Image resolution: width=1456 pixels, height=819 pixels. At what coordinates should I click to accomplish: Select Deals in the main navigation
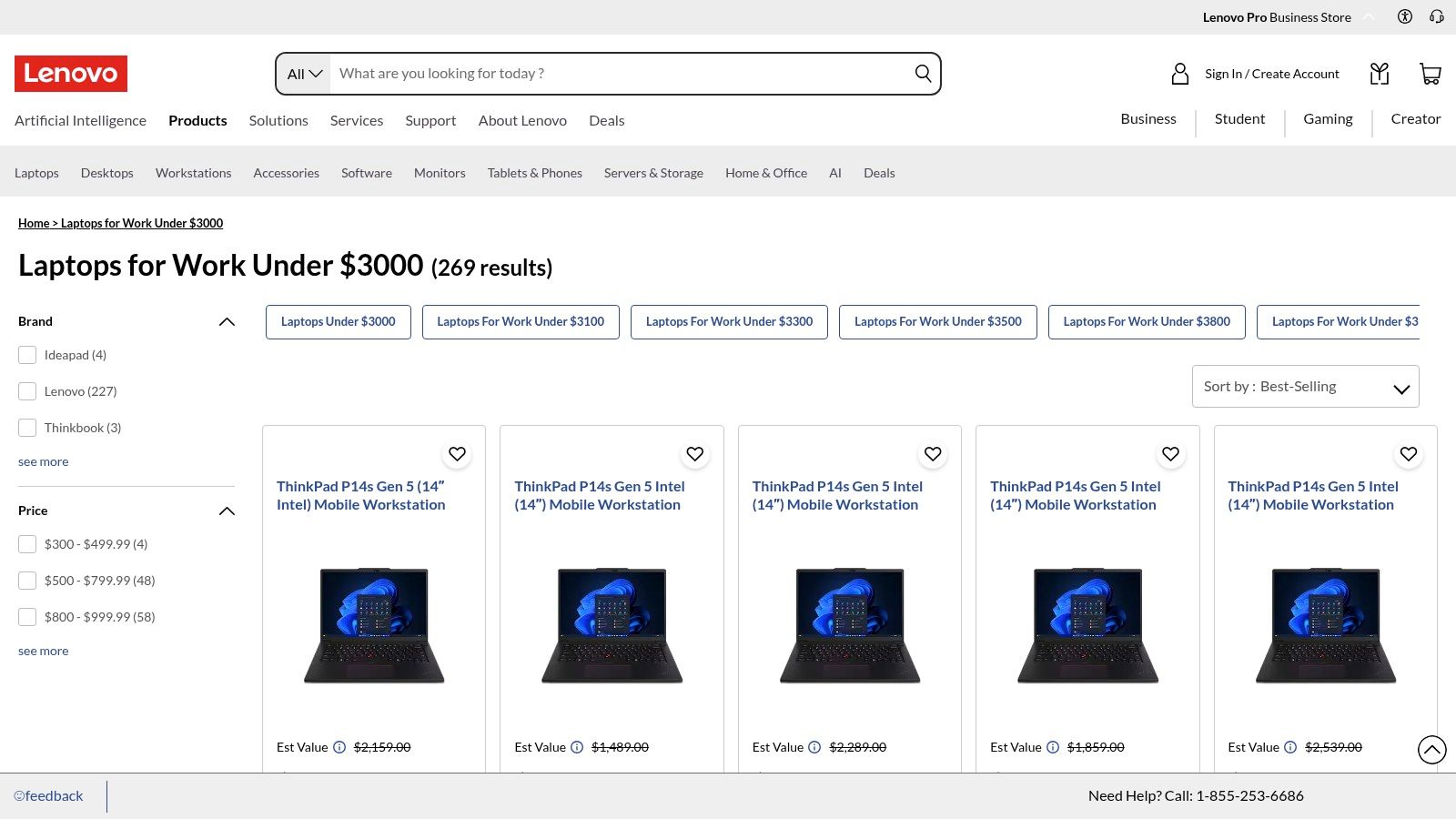(x=606, y=120)
